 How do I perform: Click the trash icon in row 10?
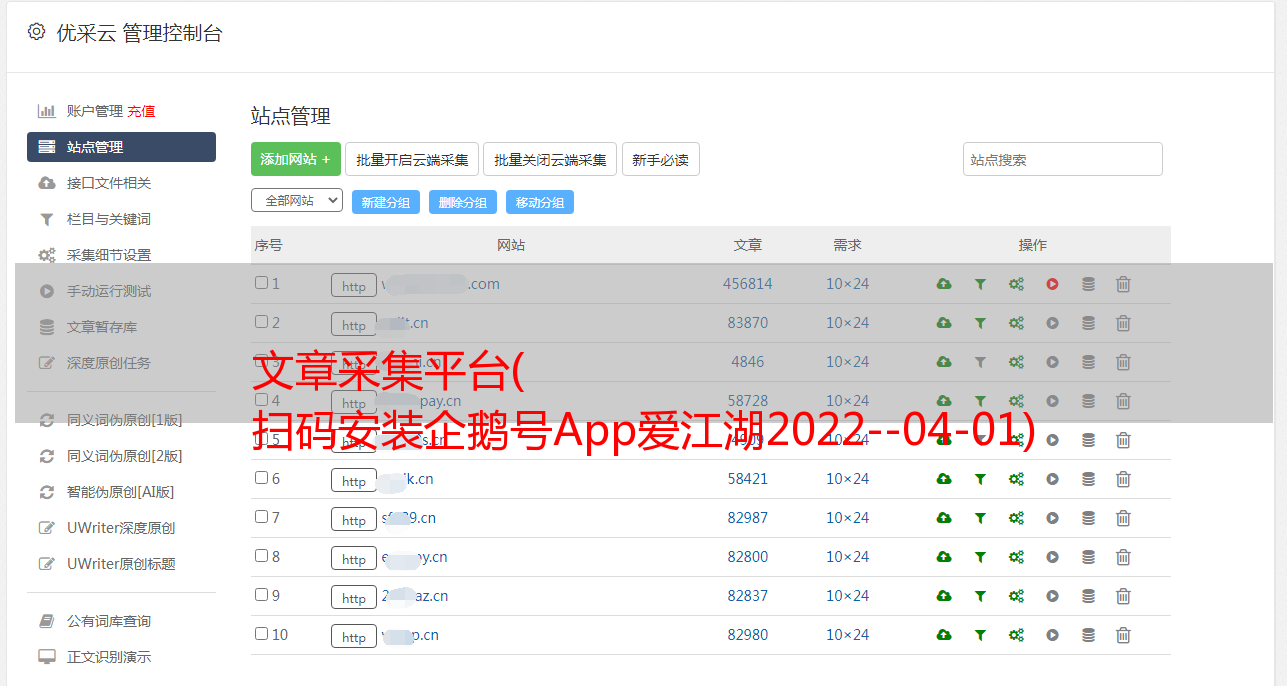tap(1123, 635)
